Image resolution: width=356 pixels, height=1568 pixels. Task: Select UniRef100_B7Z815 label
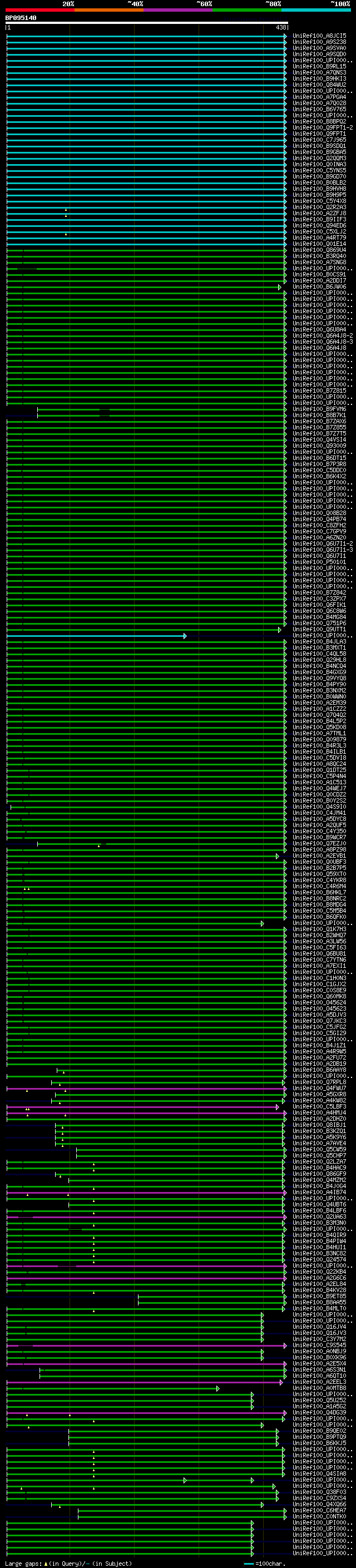[319, 391]
